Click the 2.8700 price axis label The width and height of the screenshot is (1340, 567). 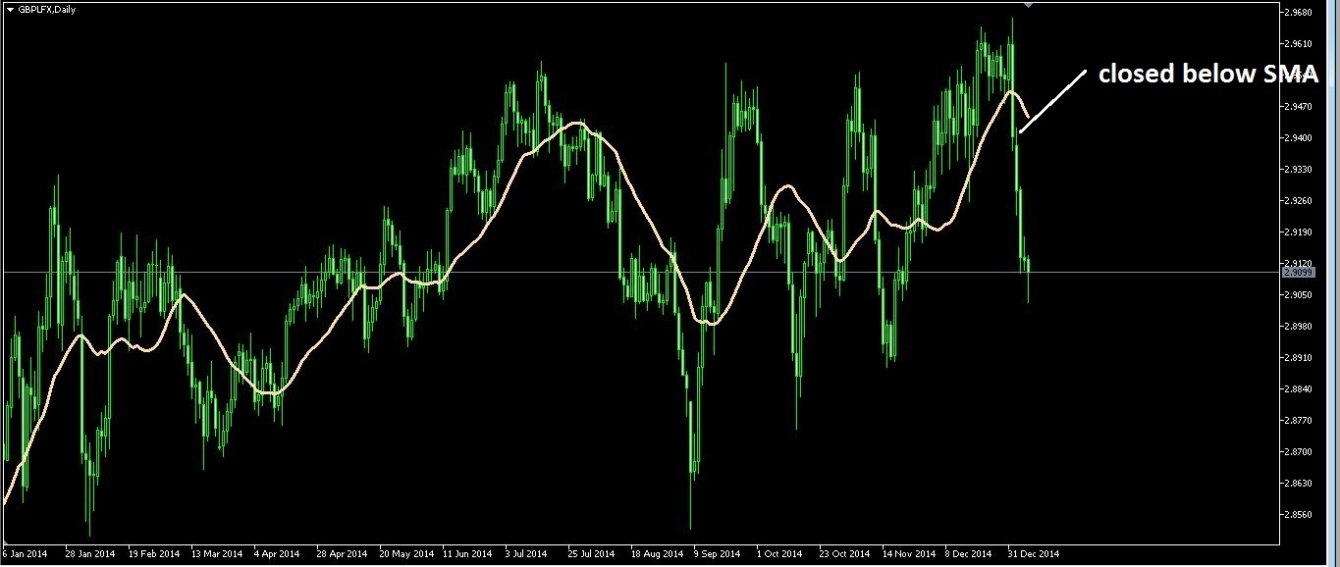(1299, 452)
